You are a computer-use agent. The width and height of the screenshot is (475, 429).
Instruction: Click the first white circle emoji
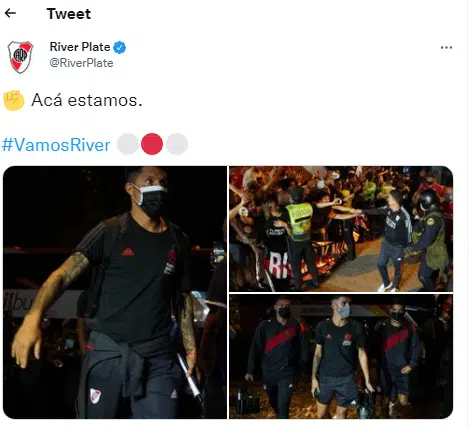click(128, 144)
